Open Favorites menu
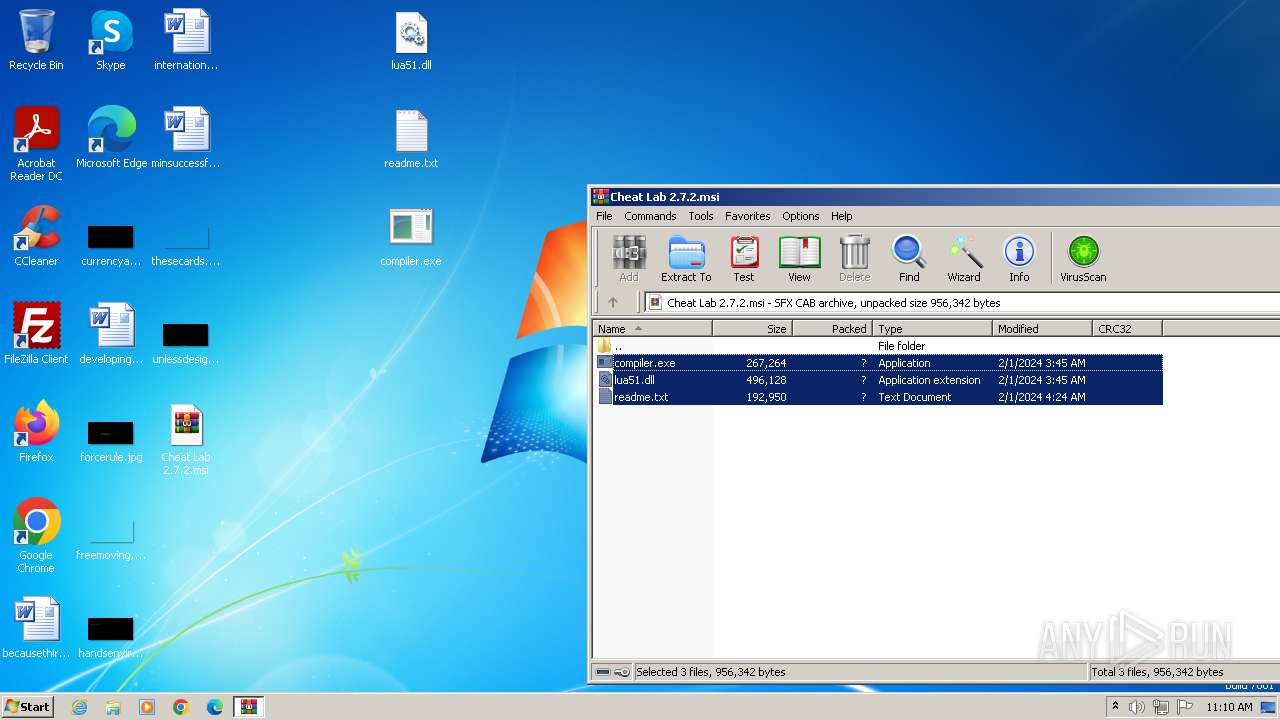Viewport: 1280px width, 720px height. pos(748,216)
